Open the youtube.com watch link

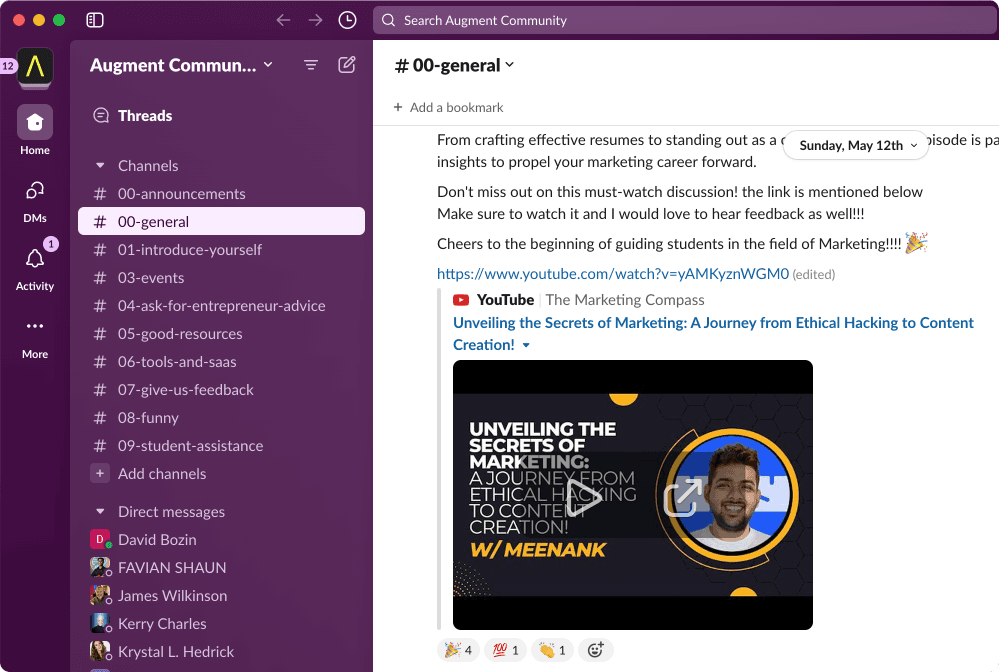pyautogui.click(x=613, y=274)
